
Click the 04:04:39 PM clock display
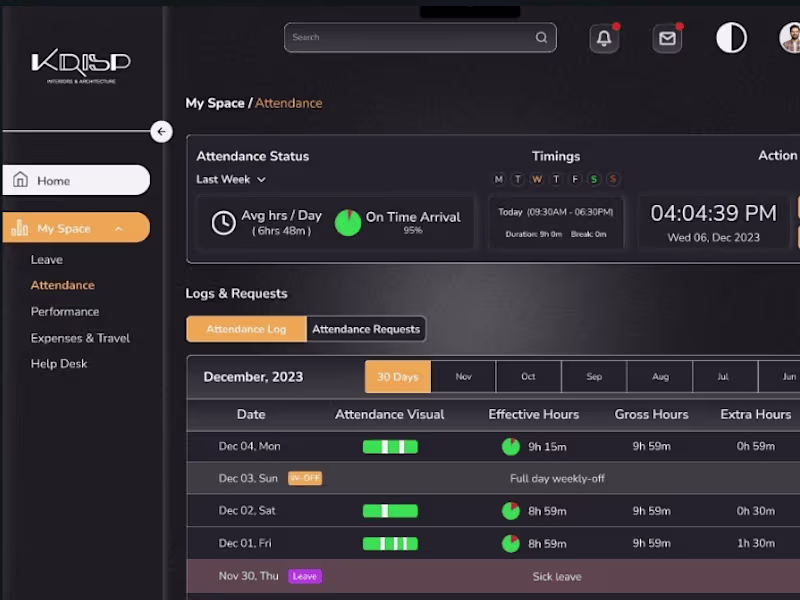(713, 213)
